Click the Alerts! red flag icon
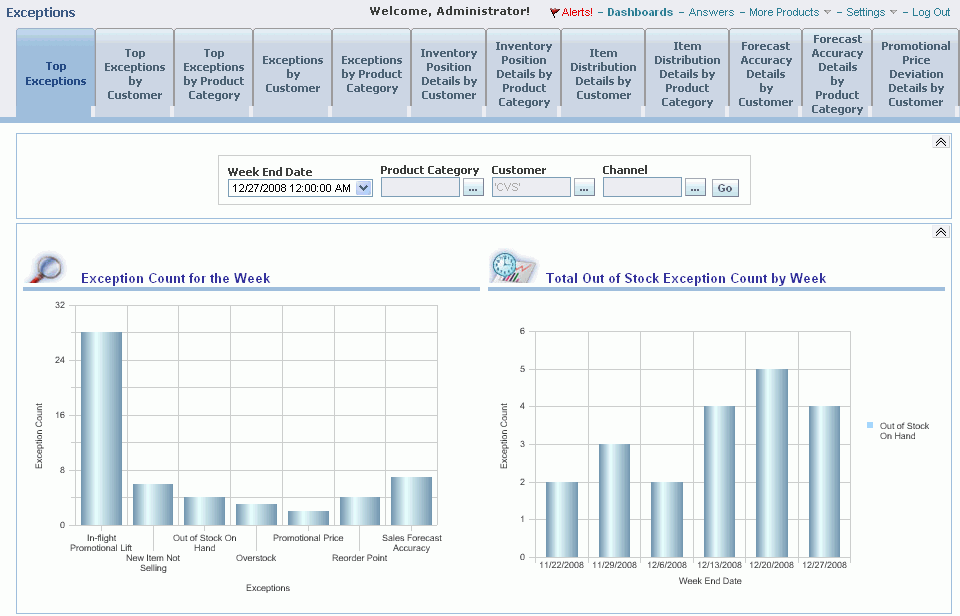The width and height of the screenshot is (960, 616). coord(554,12)
